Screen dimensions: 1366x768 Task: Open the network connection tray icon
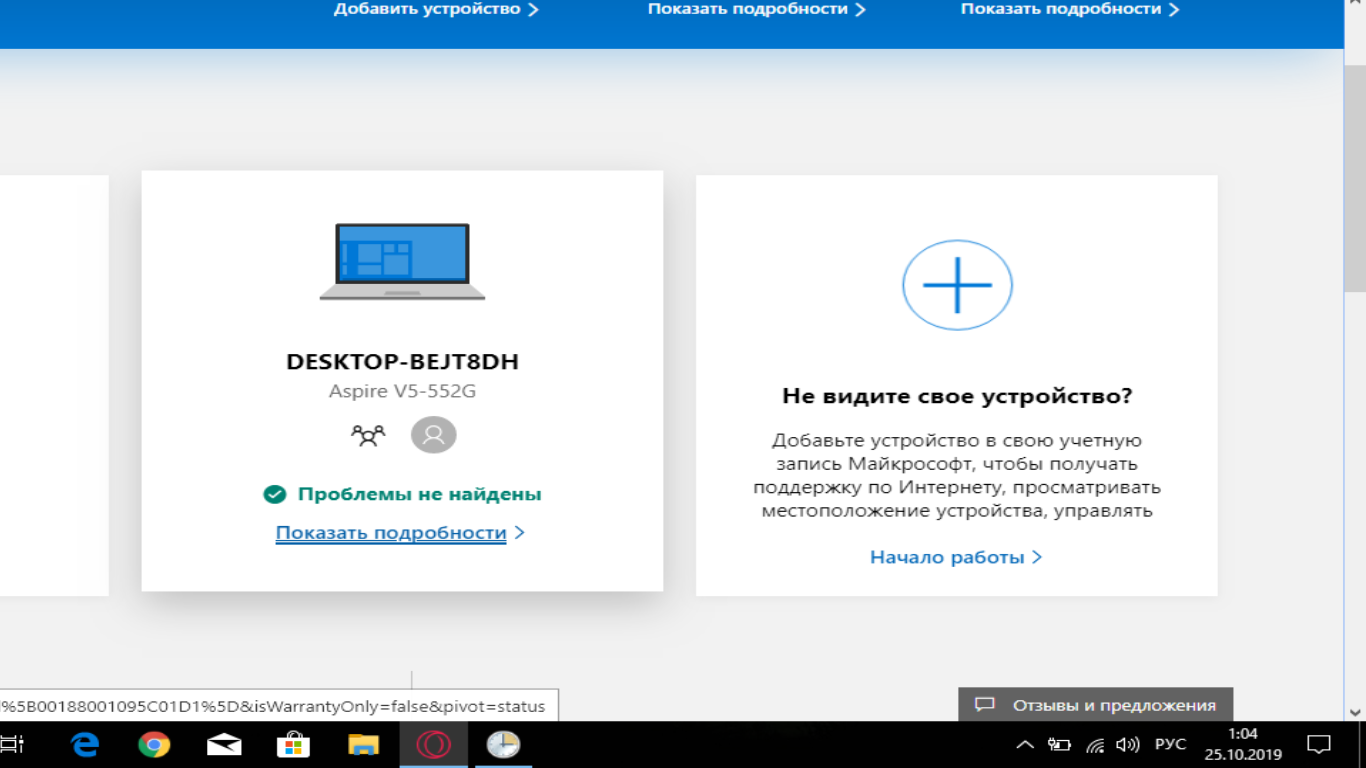tap(1095, 745)
